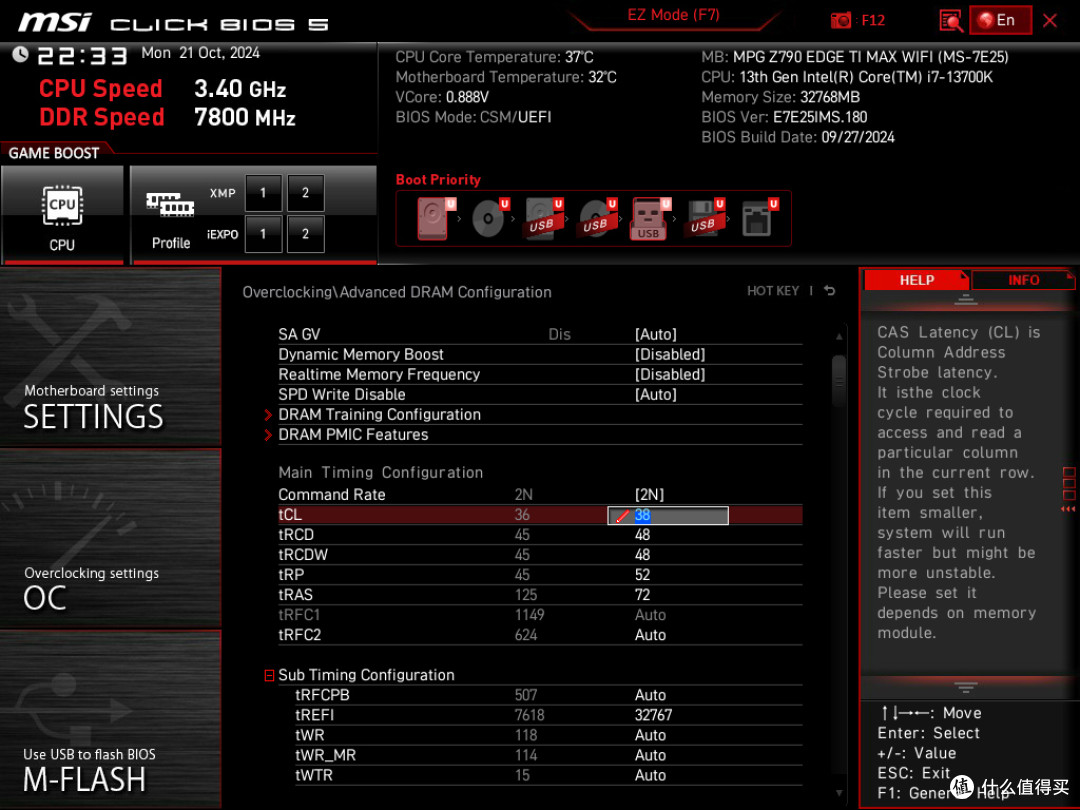
Task: Enable XMP profile 1
Action: [263, 193]
